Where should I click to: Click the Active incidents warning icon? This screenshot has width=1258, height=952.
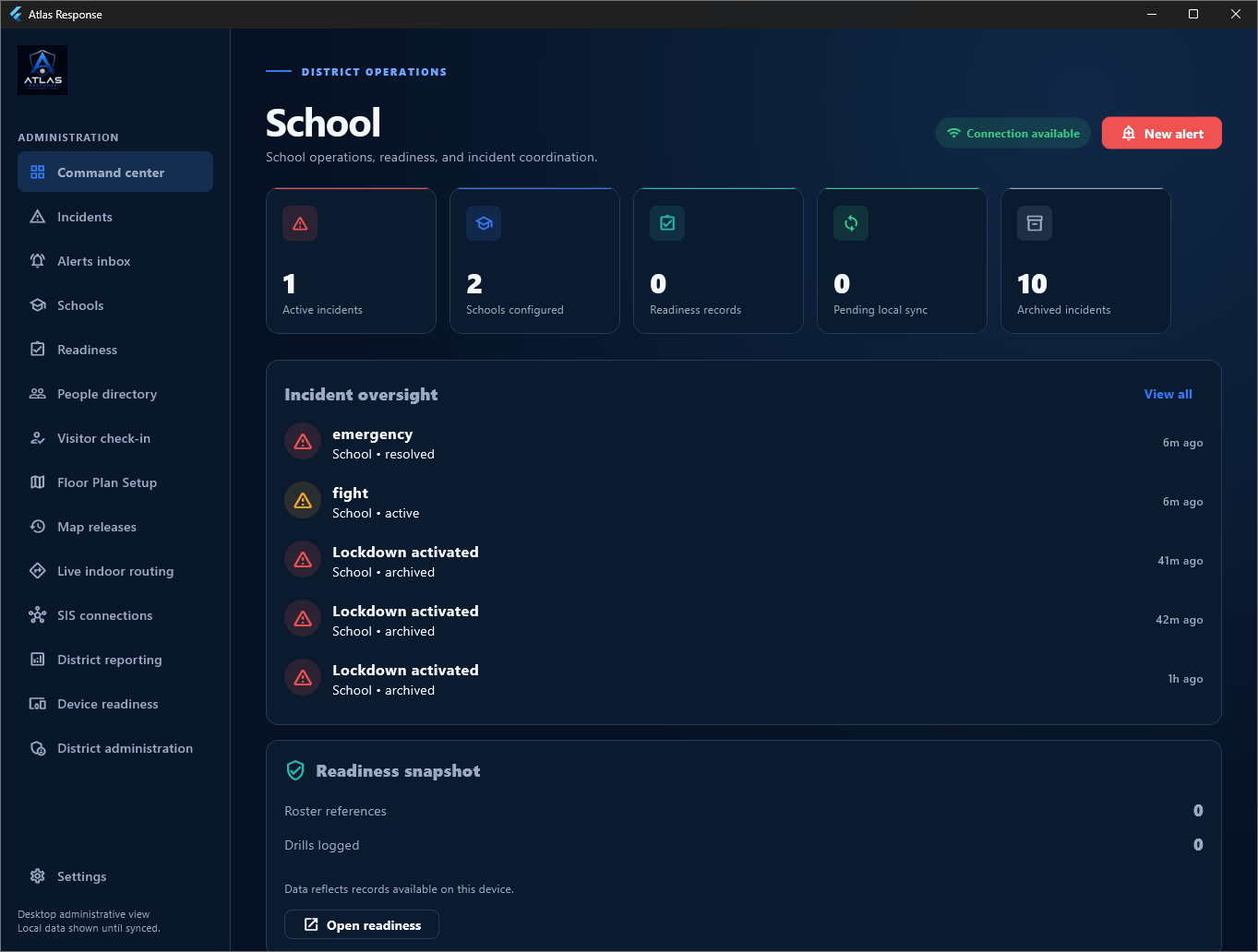(300, 223)
